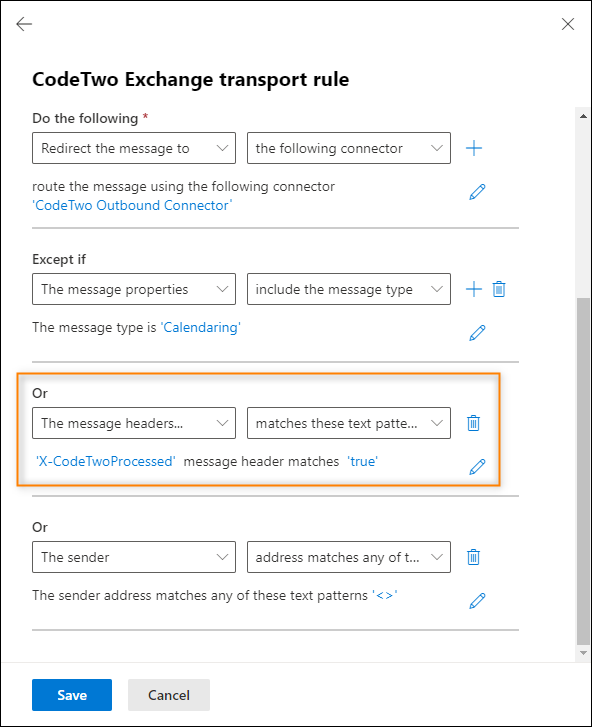Click the 'Do the following' label
The image size is (592, 727).
(85, 119)
